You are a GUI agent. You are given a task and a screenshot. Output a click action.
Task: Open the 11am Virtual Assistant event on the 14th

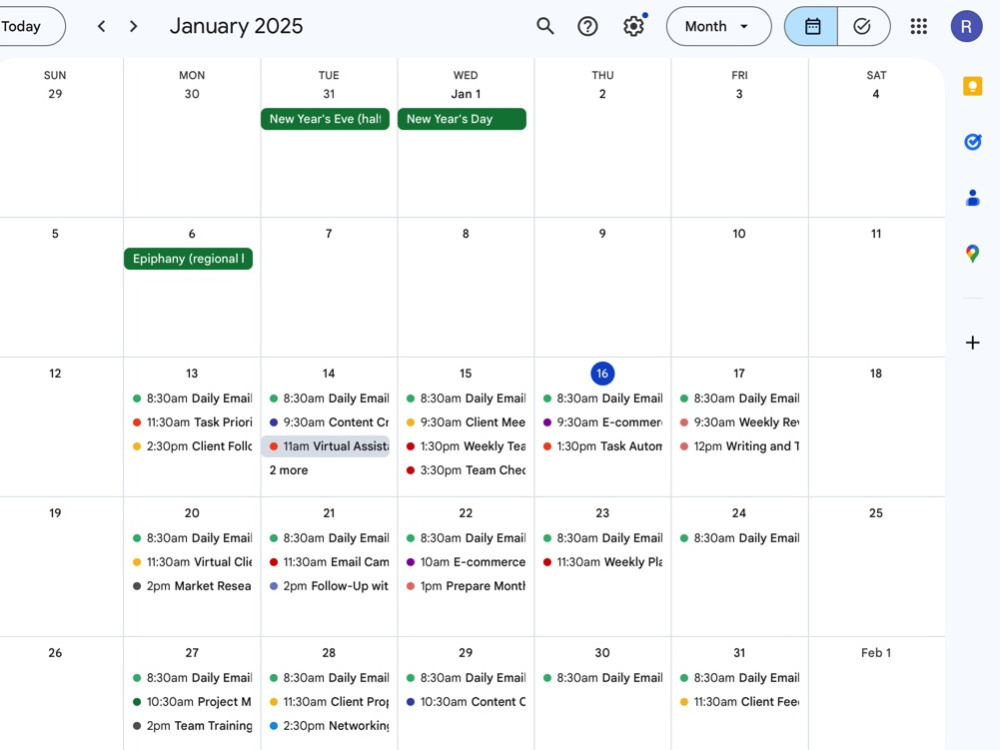(x=325, y=446)
